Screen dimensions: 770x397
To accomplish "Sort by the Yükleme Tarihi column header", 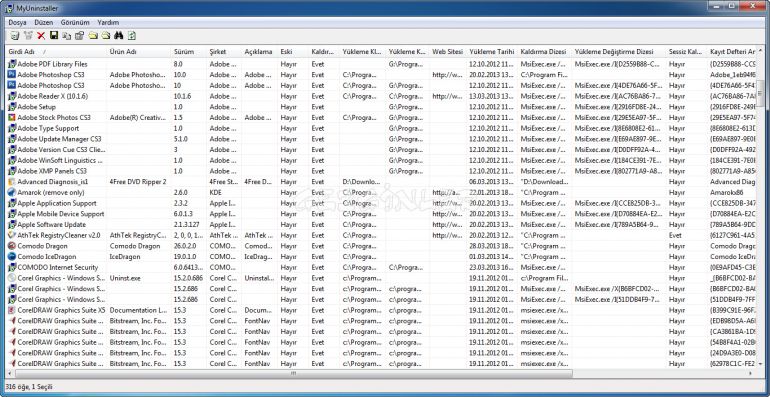I will click(492, 52).
